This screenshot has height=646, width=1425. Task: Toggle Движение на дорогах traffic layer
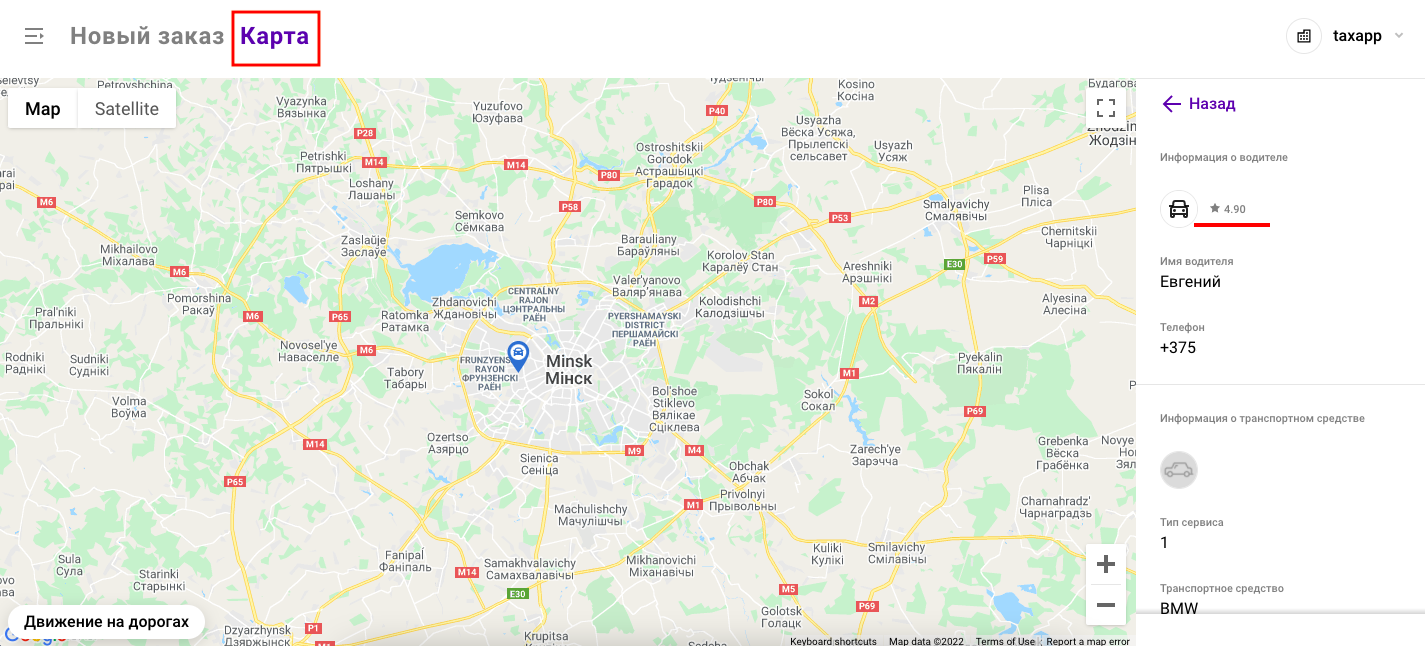(106, 622)
